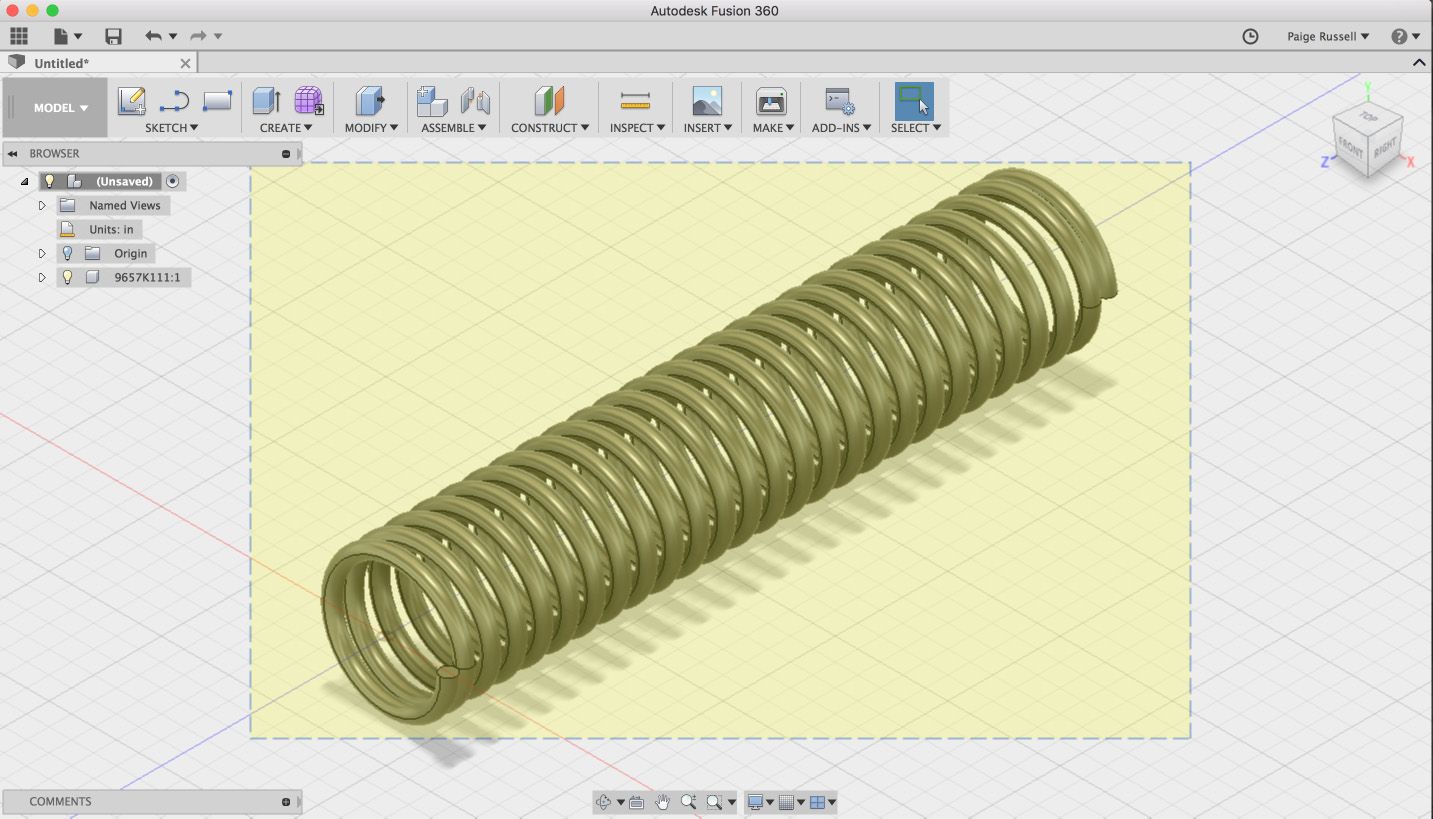Expand the 9657K111:1 component

42,277
